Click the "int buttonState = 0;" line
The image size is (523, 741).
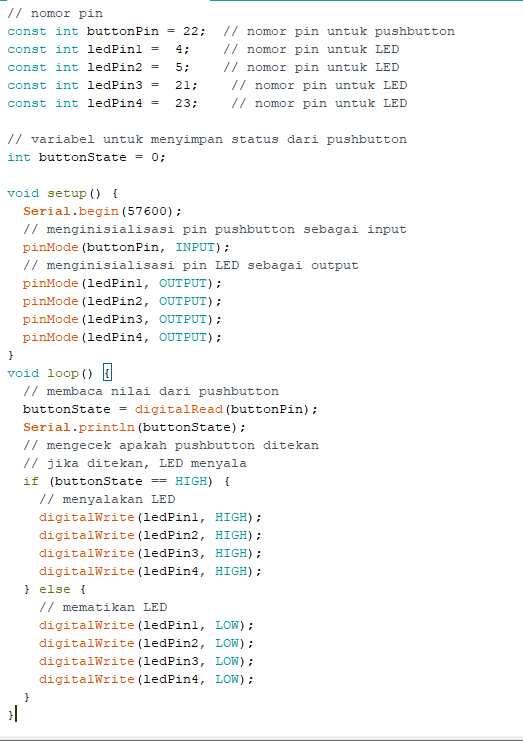86,157
